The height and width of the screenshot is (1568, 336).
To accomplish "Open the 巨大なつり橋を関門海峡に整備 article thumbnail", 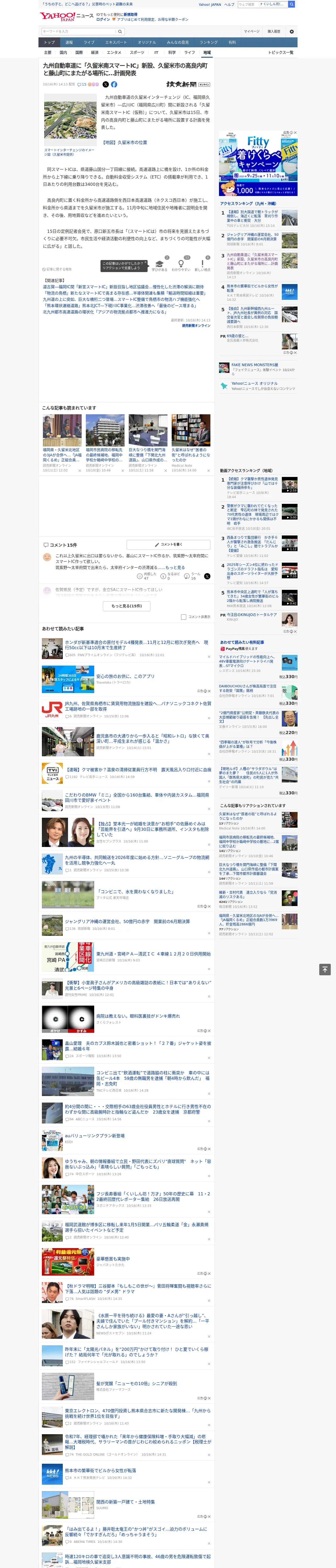I will tap(148, 430).
